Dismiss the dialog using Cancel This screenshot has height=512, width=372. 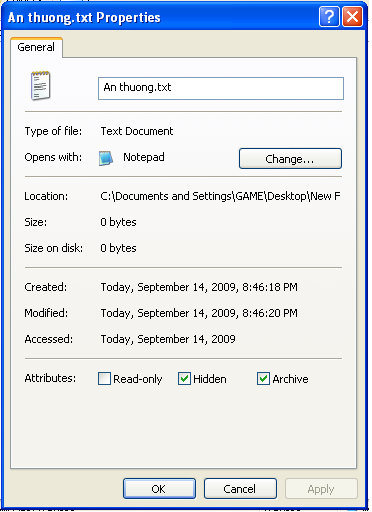pos(240,489)
